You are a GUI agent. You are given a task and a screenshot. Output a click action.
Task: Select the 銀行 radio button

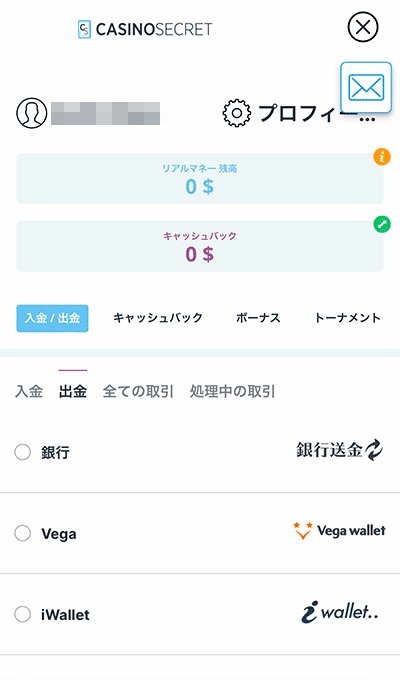pos(23,452)
